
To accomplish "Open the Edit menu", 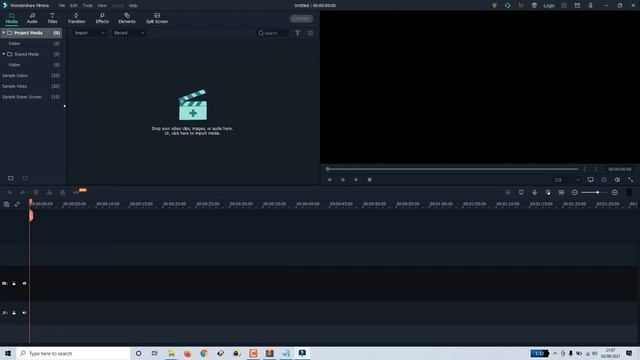I will (x=73, y=6).
